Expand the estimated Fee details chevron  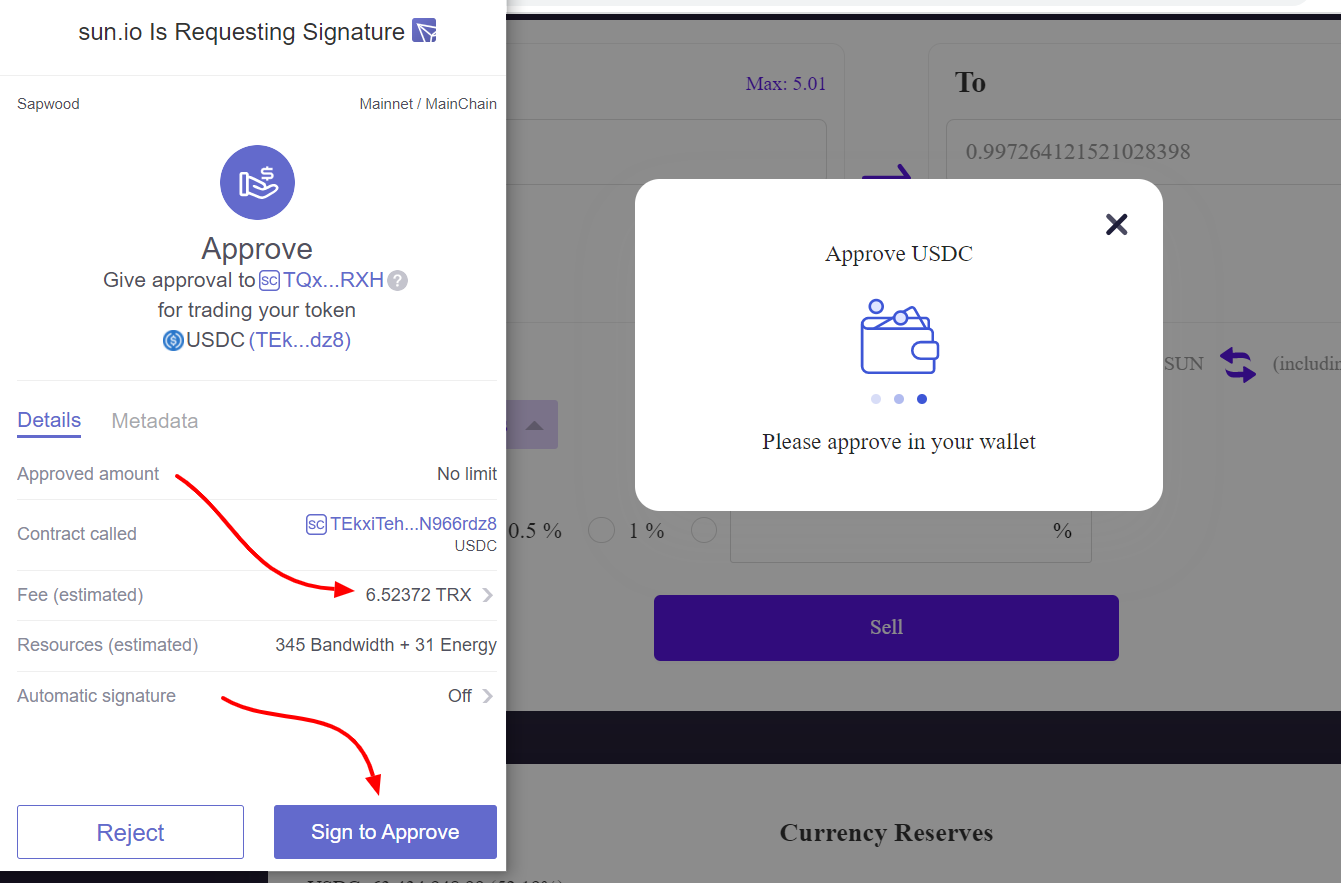488,595
